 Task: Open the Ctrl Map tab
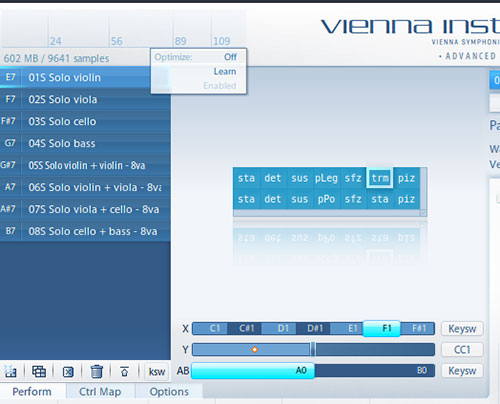pos(100,391)
